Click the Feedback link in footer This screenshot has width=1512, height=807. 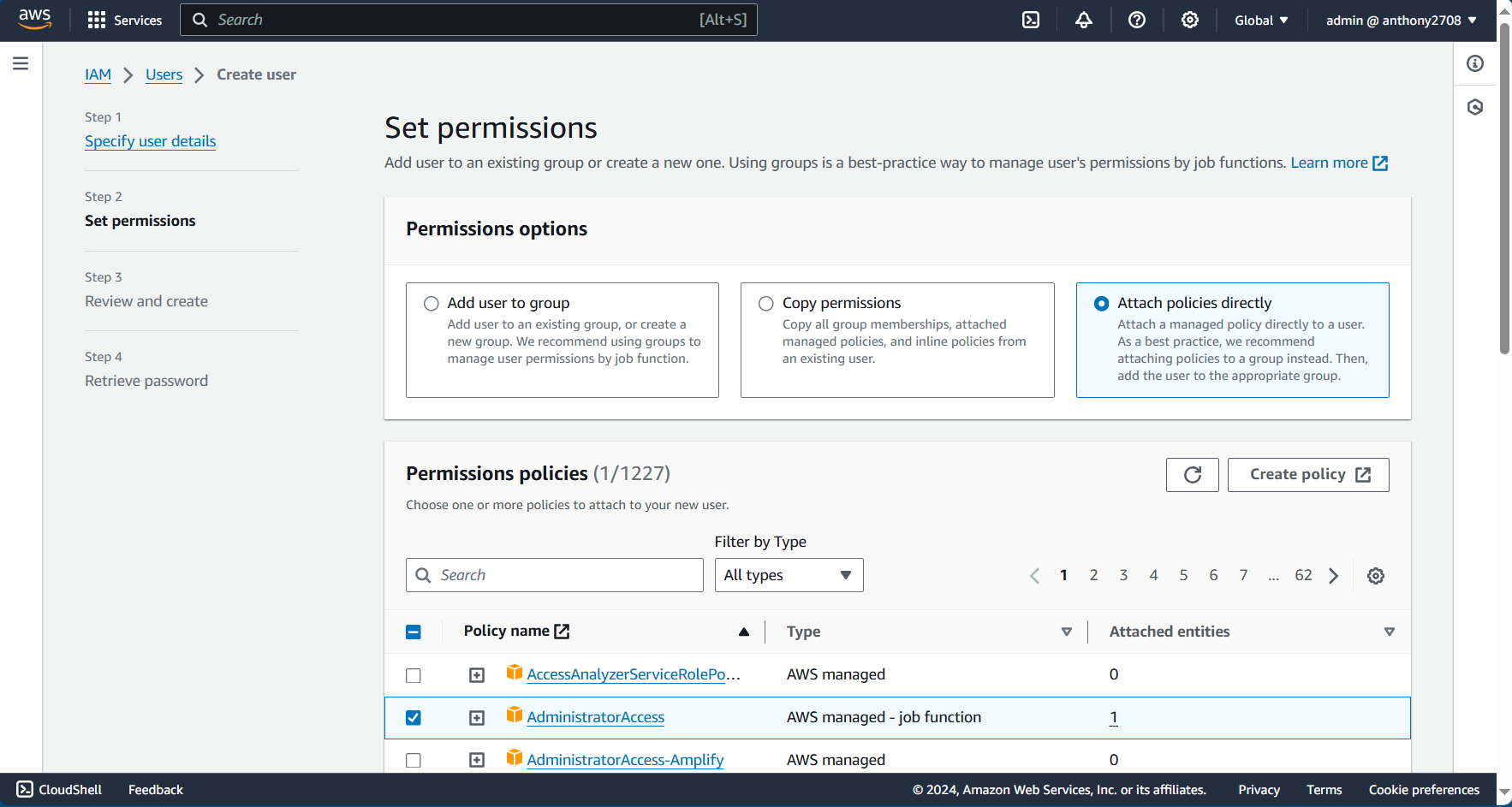[156, 790]
